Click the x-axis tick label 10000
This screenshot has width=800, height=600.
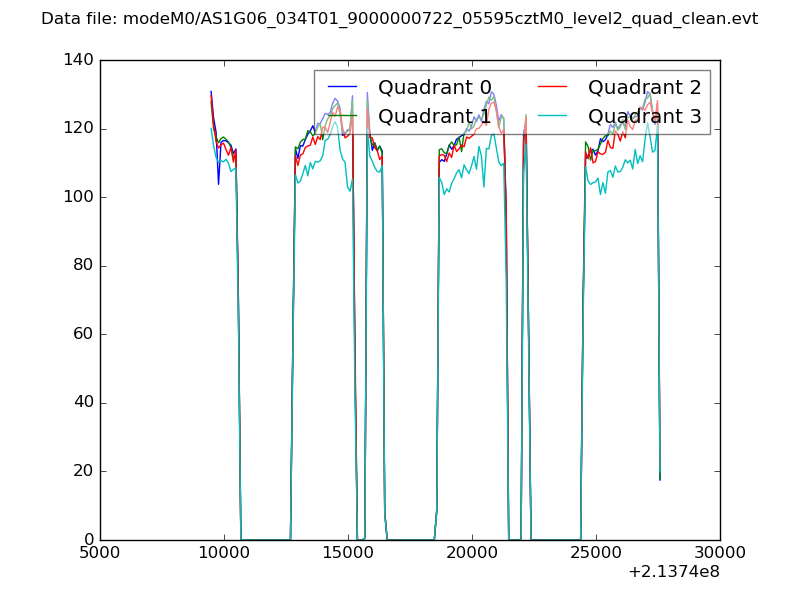tap(224, 553)
